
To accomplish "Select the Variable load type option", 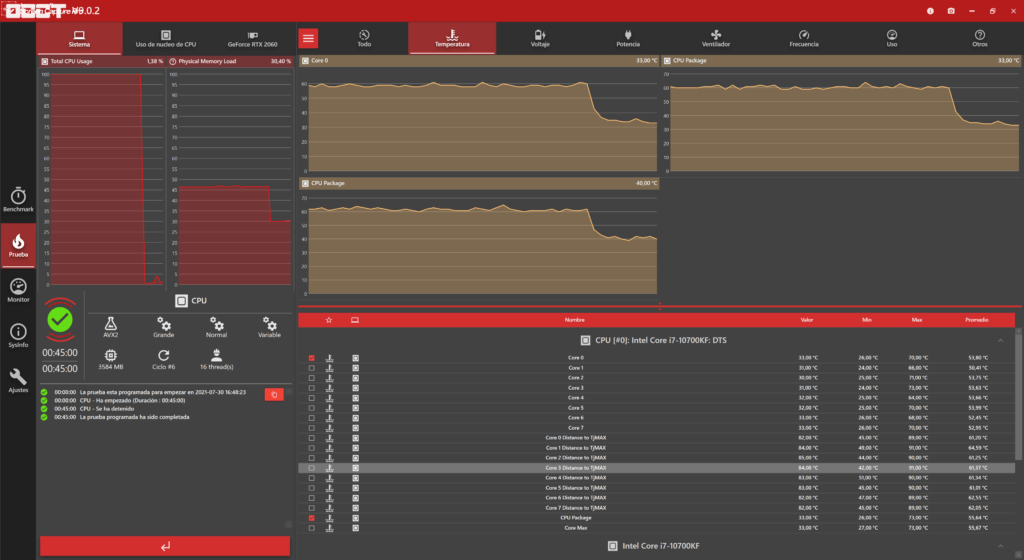I will click(x=269, y=327).
